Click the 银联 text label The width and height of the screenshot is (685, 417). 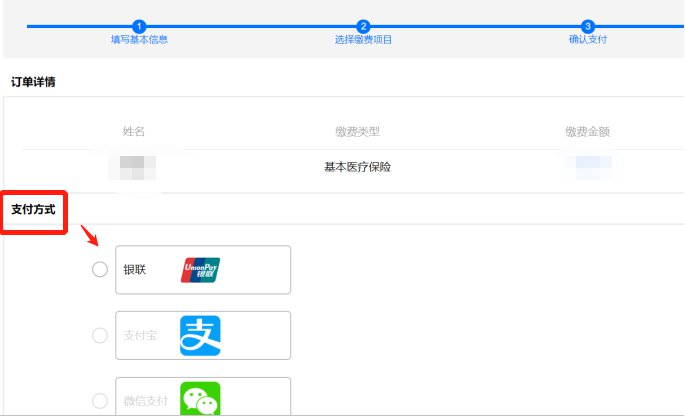pyautogui.click(x=135, y=270)
